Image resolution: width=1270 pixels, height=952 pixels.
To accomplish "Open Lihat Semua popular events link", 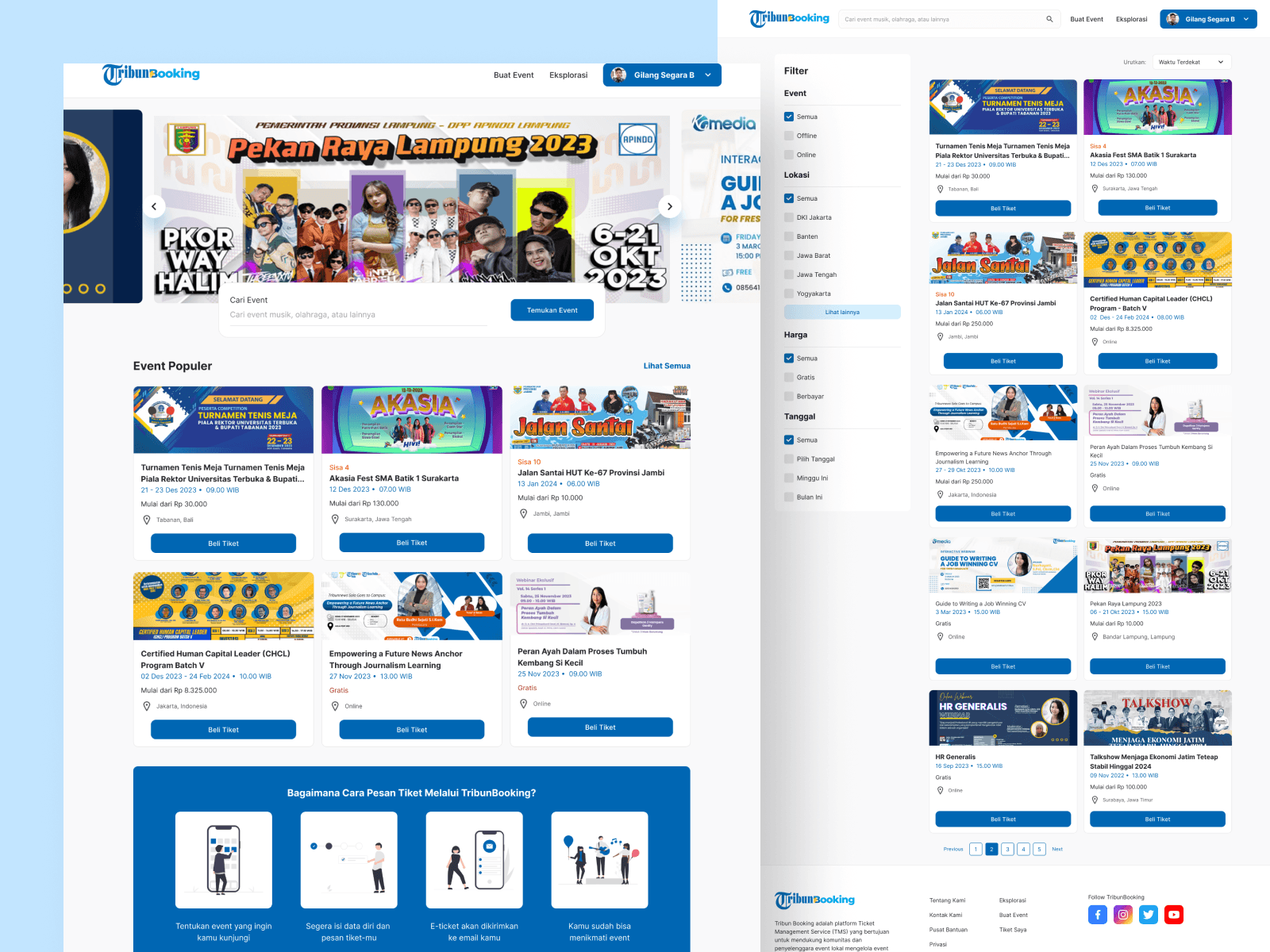I will [667, 366].
